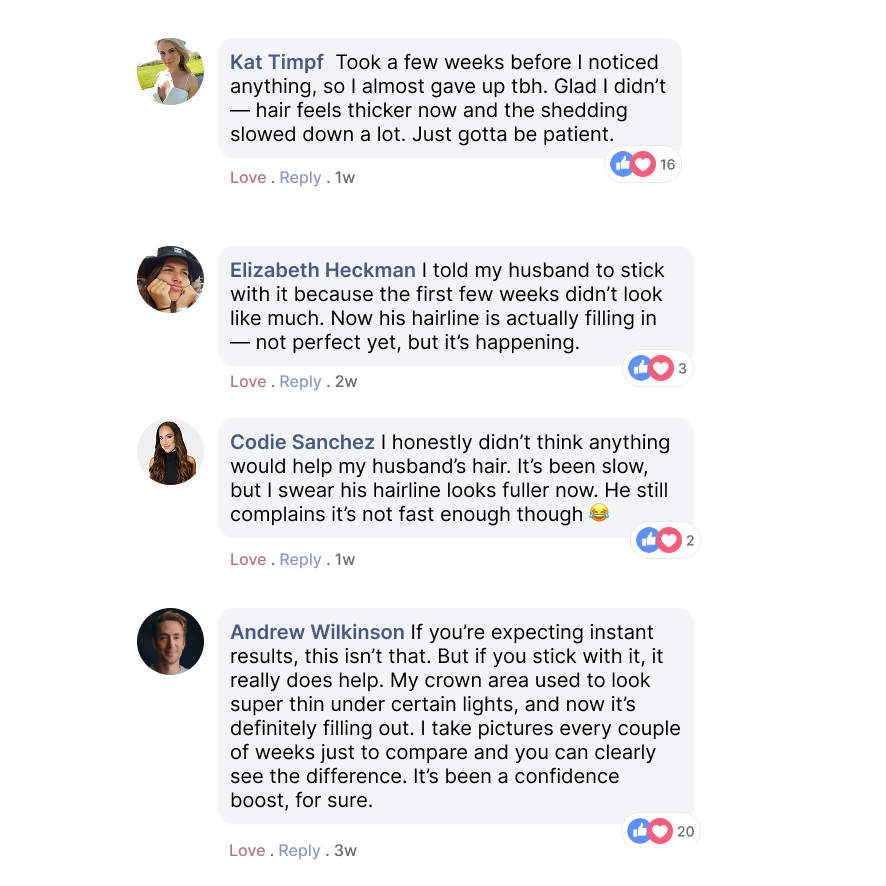Click the heart reaction icon on Codie Sanchez's comment
This screenshot has height=886, width=886.
pos(669,541)
